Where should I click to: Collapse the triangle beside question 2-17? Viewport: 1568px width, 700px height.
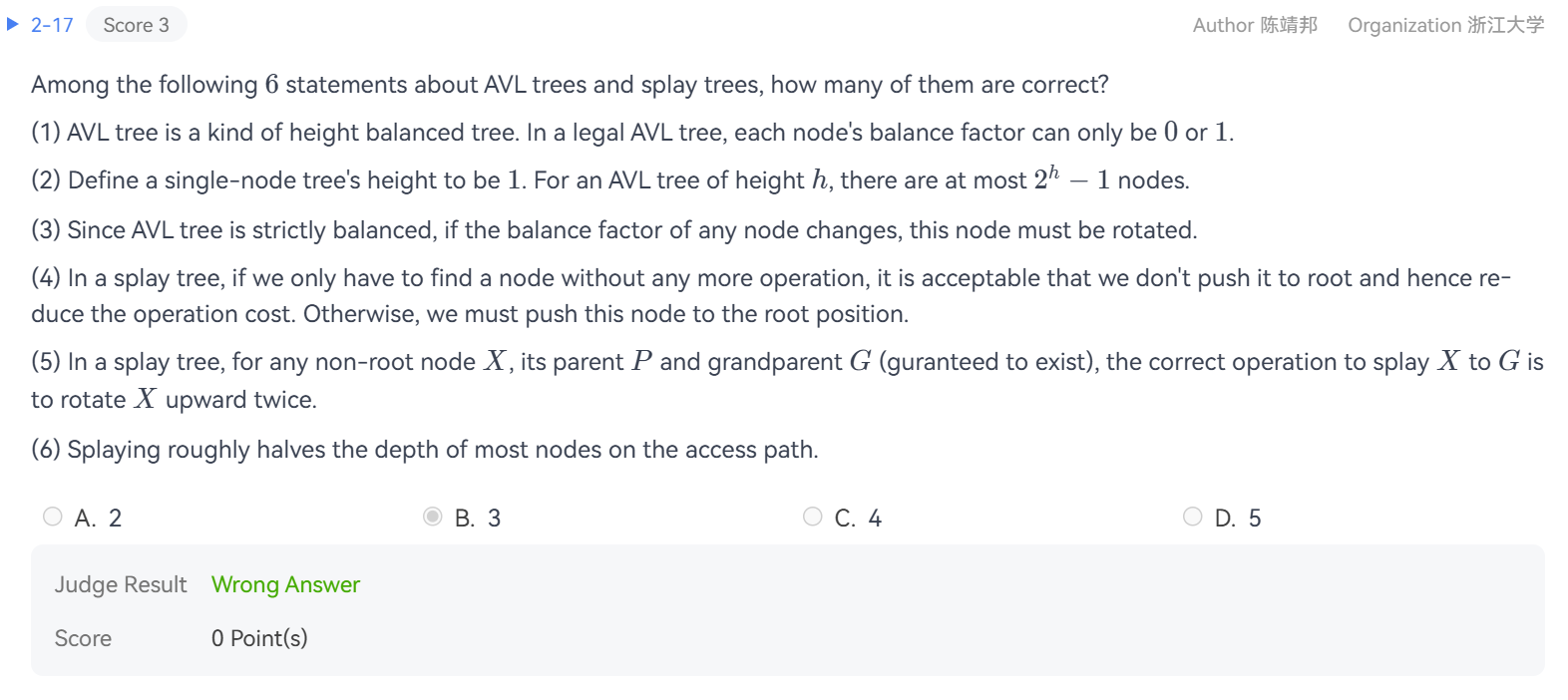click(13, 24)
